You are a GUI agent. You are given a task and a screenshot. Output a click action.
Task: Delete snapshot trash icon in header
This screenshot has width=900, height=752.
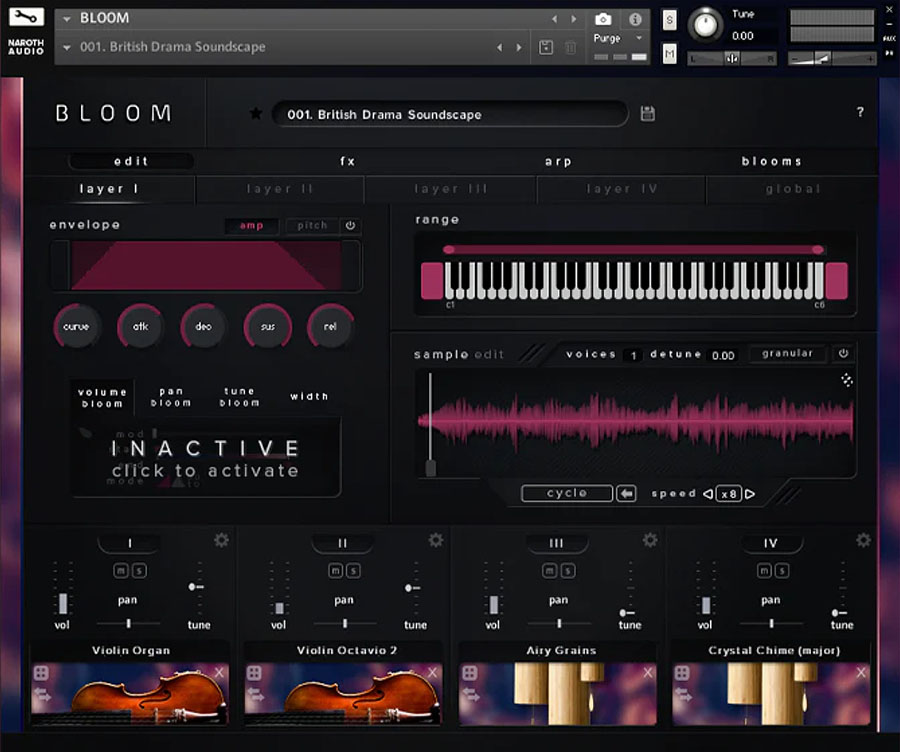(570, 47)
